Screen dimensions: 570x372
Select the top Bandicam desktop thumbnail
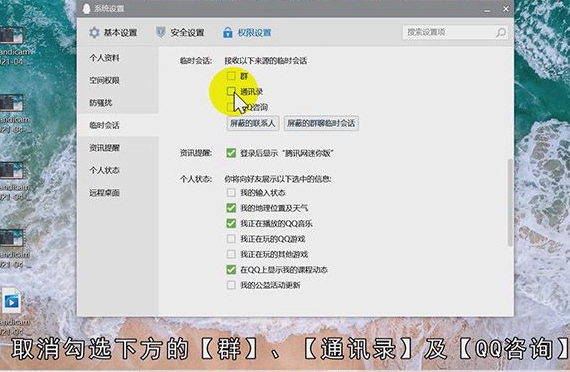point(11,36)
